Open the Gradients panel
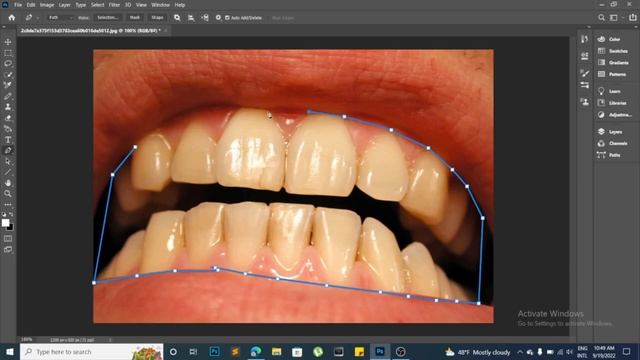640x360 pixels. click(613, 62)
